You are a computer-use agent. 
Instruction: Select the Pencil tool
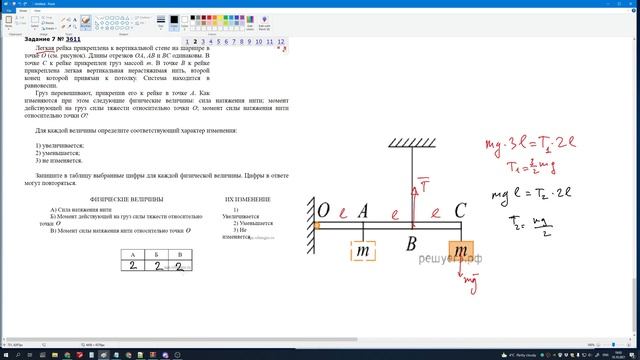click(63, 20)
